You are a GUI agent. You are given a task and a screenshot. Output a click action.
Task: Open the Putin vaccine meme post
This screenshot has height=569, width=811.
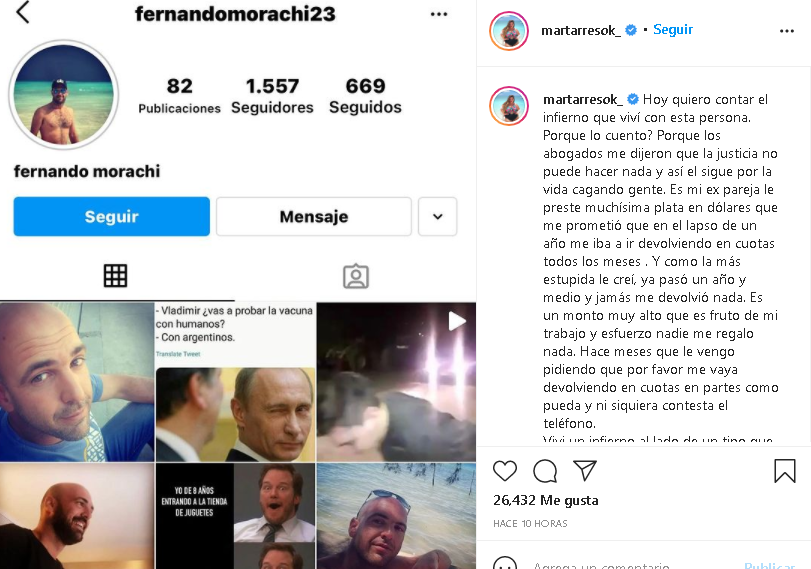pos(235,382)
